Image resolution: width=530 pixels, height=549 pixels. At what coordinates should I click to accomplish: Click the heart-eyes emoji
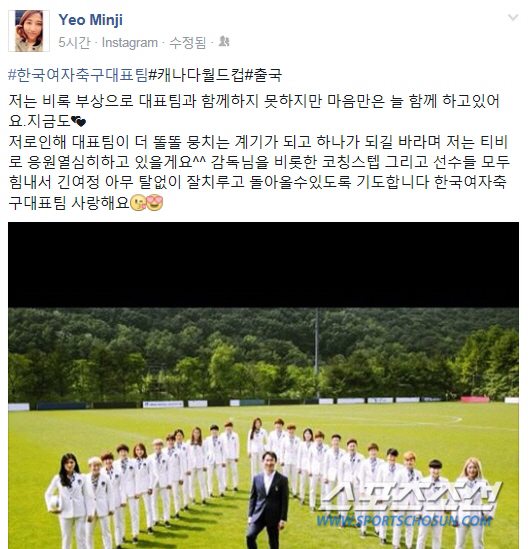click(154, 203)
